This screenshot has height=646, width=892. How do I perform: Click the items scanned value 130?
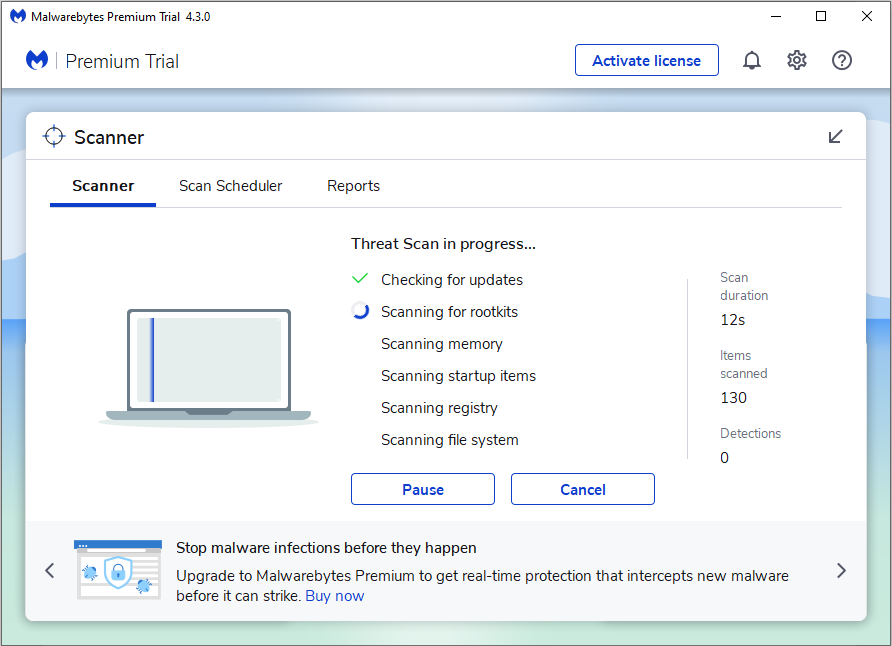click(733, 397)
